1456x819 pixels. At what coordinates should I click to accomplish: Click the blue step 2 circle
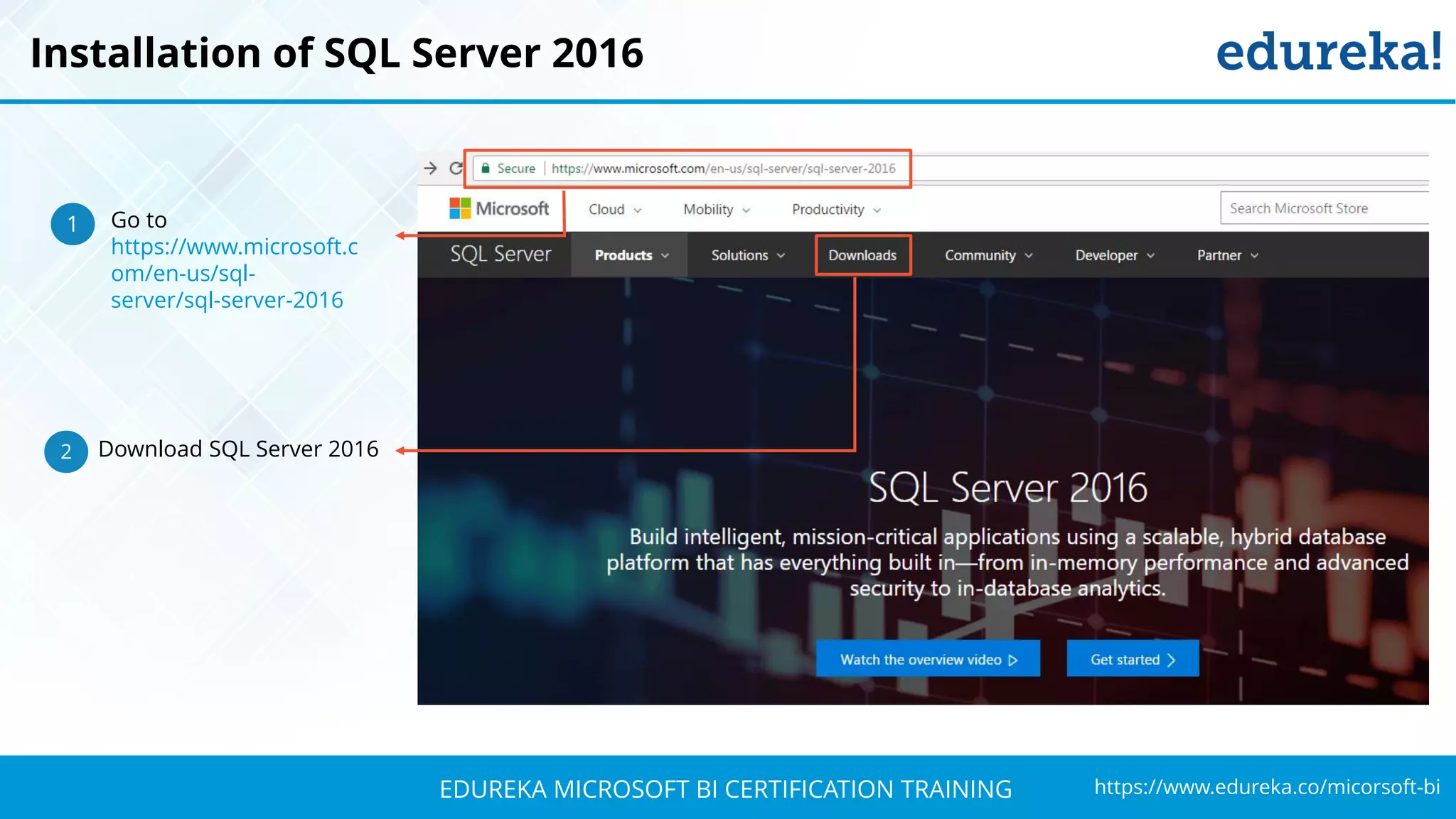coord(66,451)
